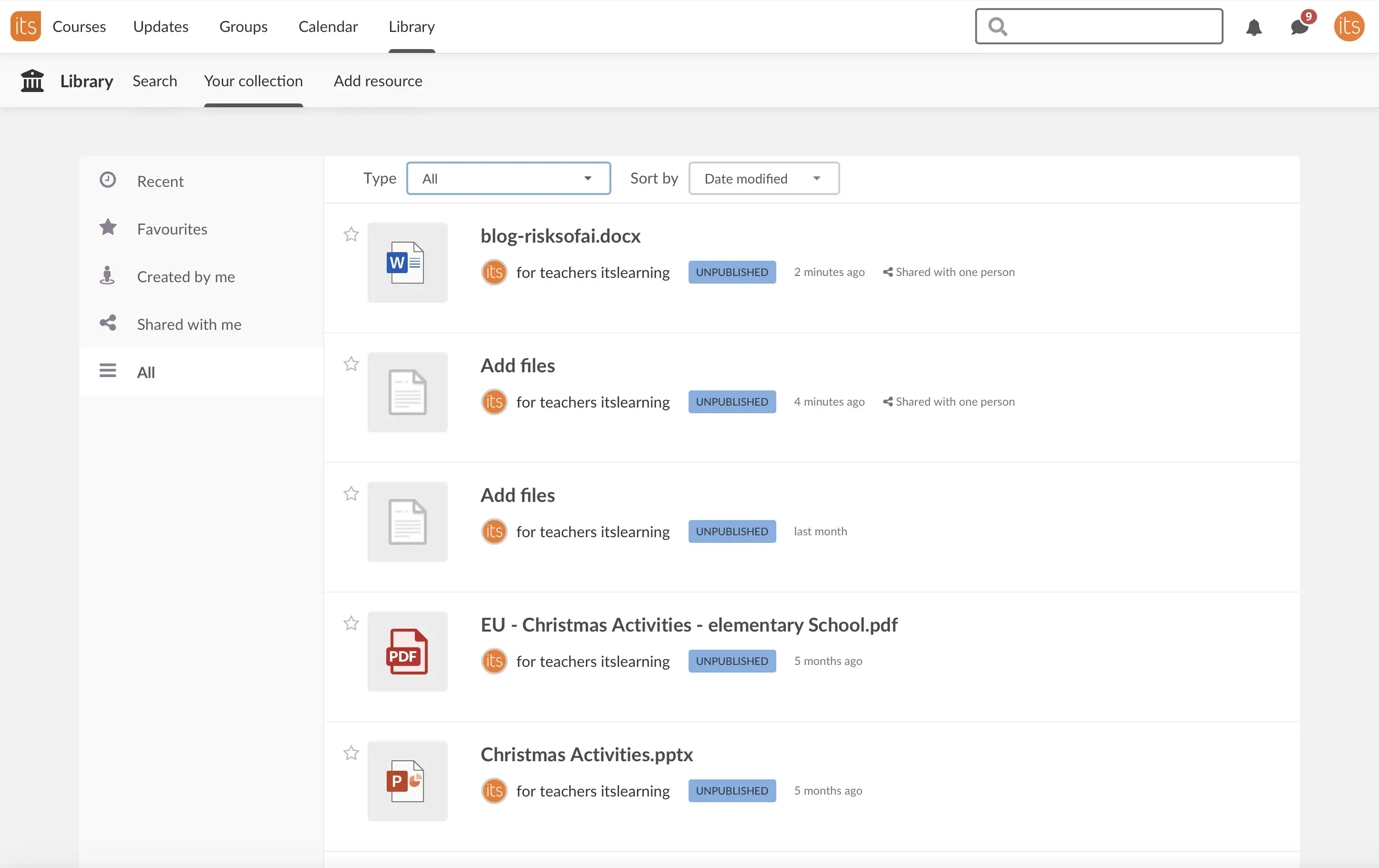Open the notifications bell
Viewport: 1379px width, 868px height.
coord(1254,27)
